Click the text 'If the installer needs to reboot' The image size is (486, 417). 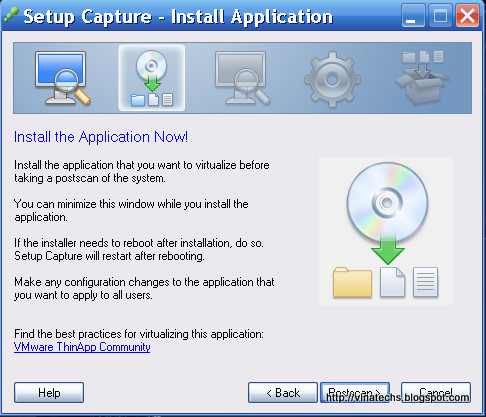pyautogui.click(x=84, y=243)
